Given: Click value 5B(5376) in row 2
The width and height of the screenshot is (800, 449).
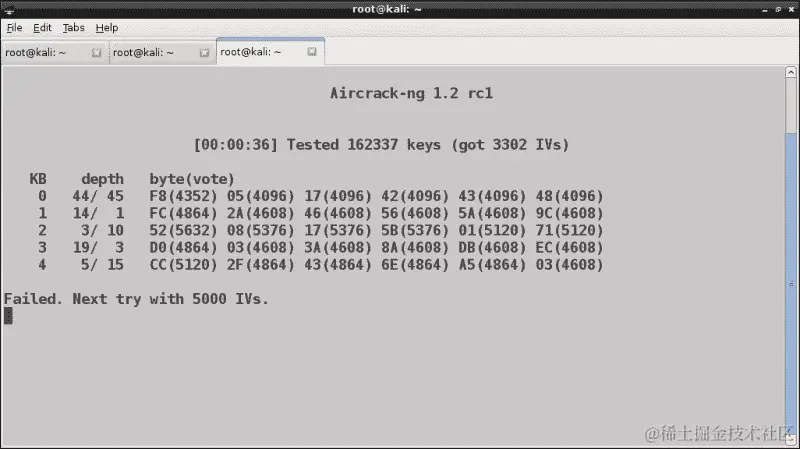Looking at the screenshot, I should 415,231.
